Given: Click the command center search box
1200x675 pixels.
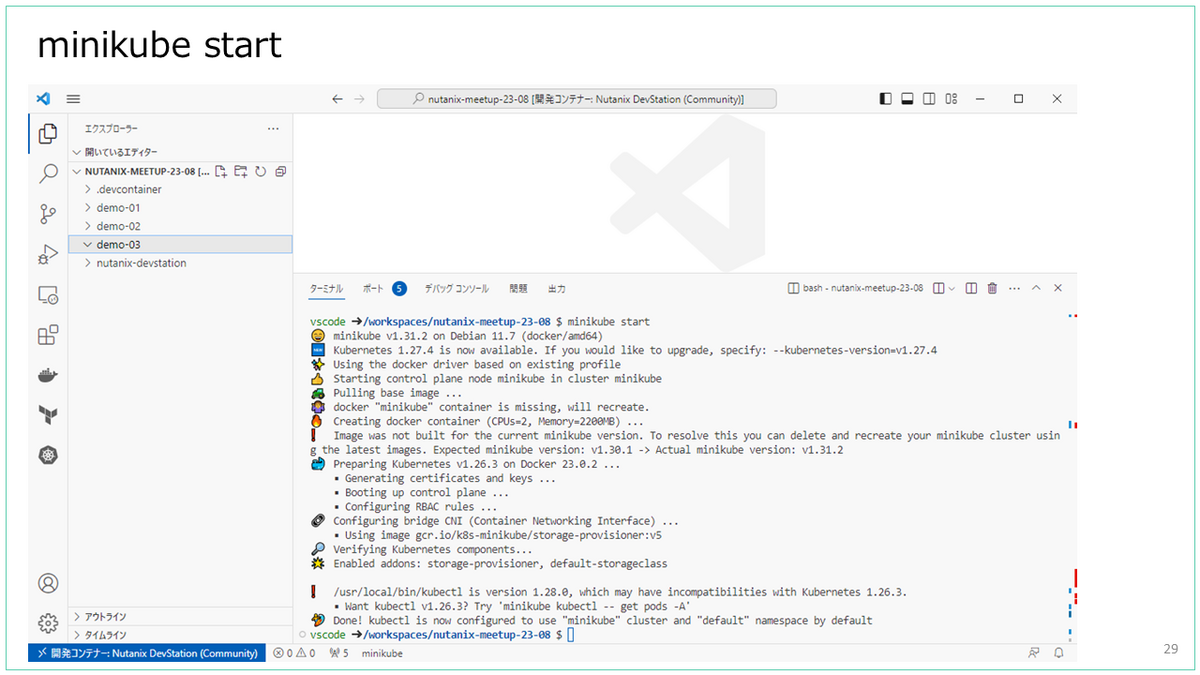Looking at the screenshot, I should (x=576, y=99).
